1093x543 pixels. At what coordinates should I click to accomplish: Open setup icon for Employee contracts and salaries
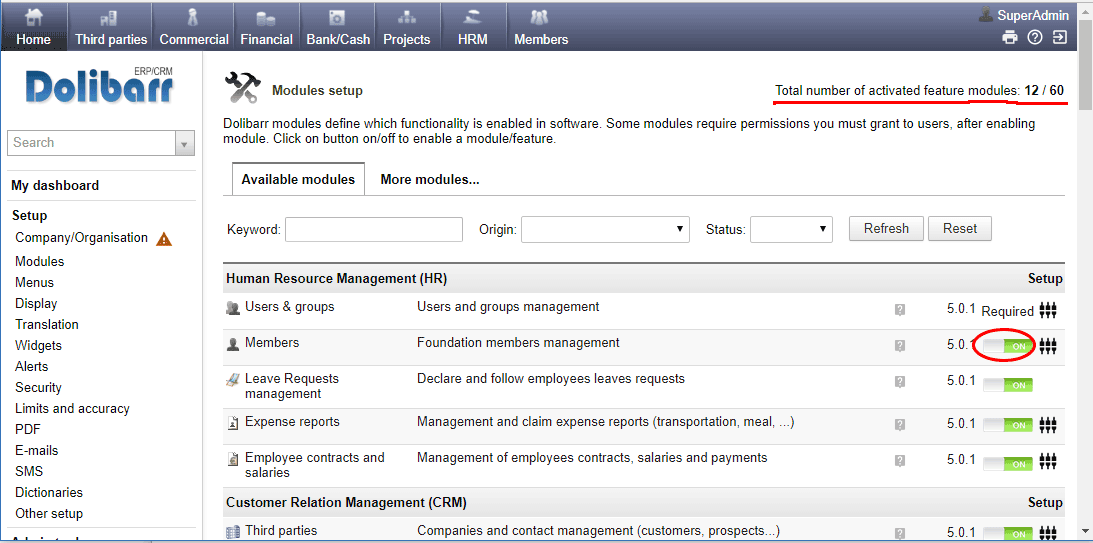point(1048,461)
